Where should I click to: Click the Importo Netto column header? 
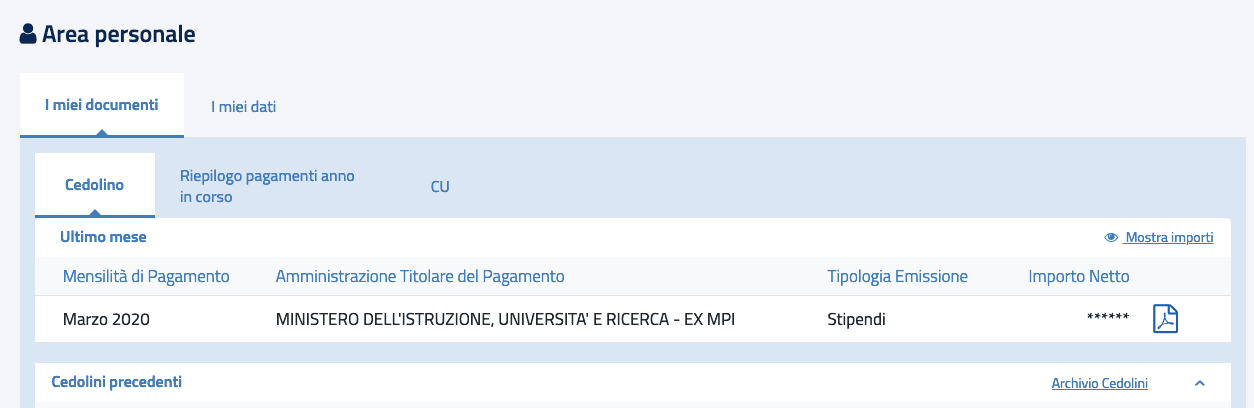coord(1078,276)
